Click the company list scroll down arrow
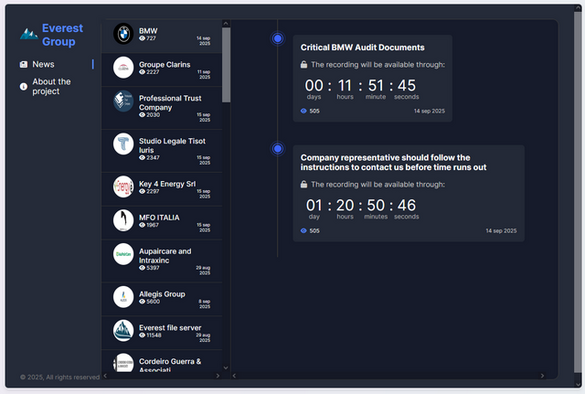The height and width of the screenshot is (394, 585). 226,368
